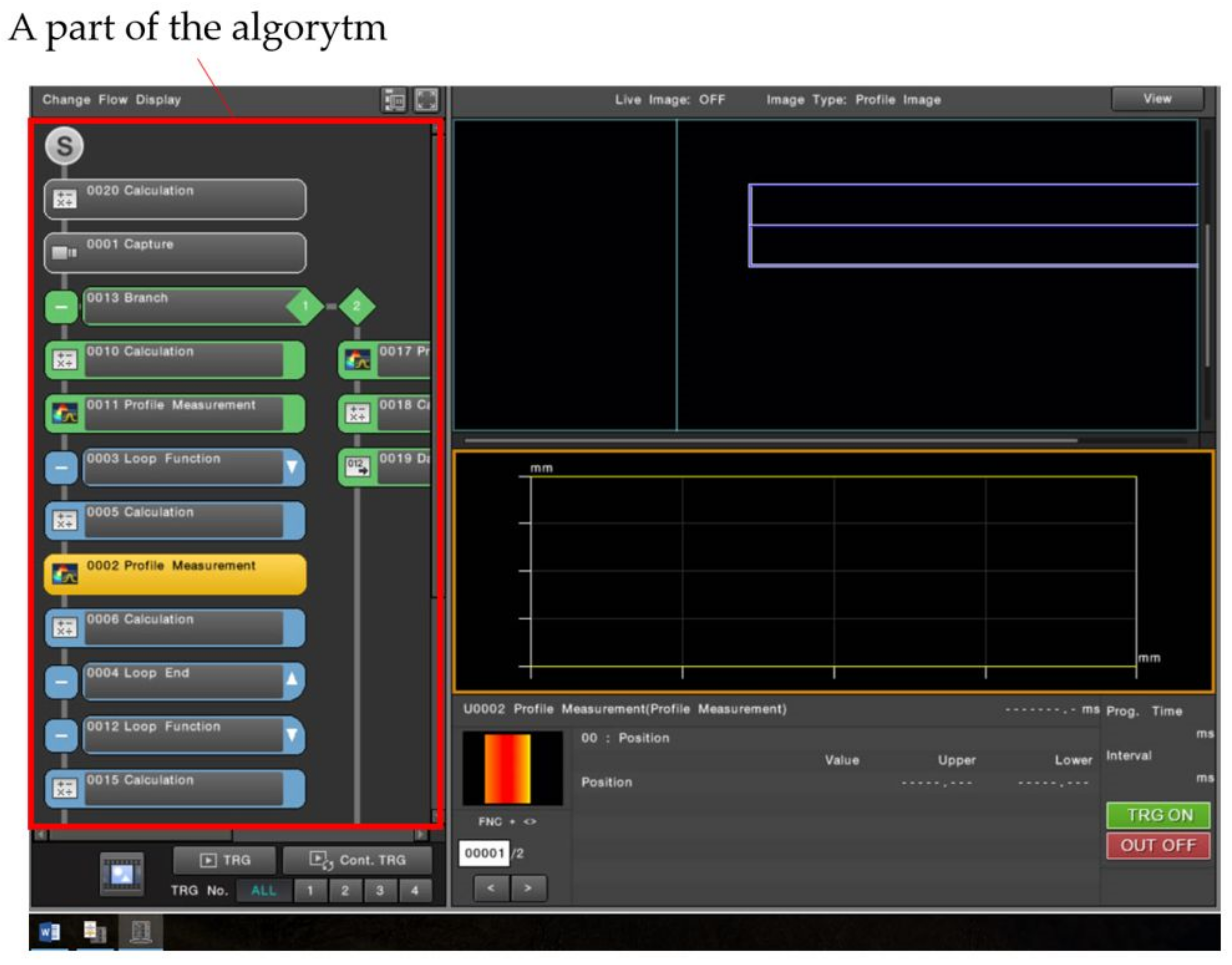Click the 0019 data output icon

pos(357,467)
